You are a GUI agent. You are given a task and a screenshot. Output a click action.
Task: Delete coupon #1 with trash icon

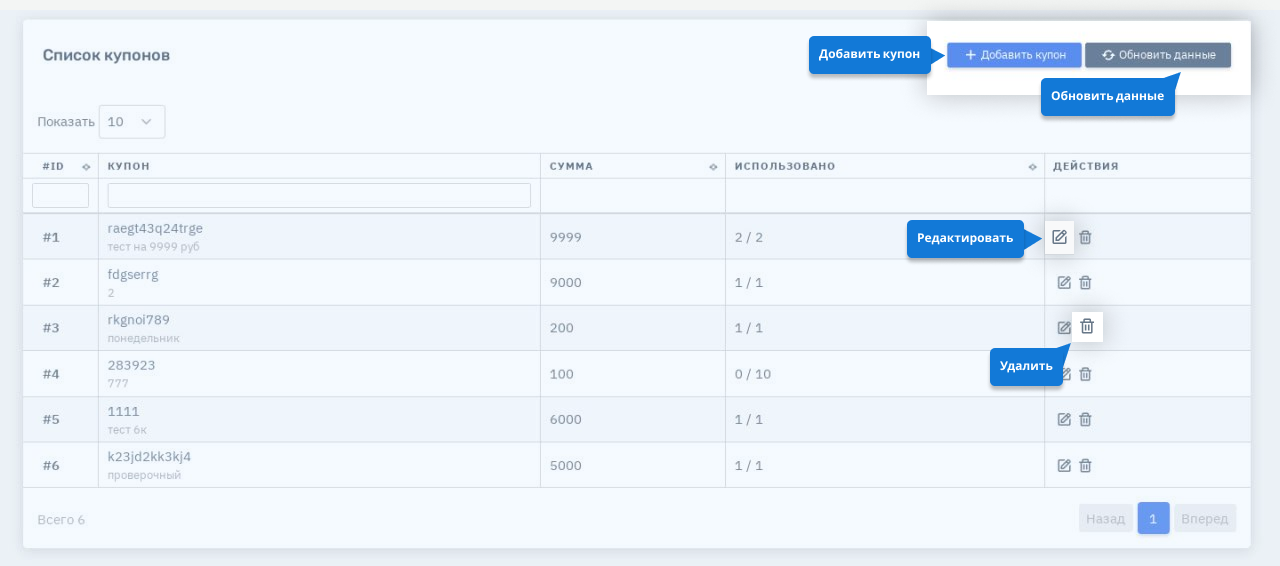click(x=1085, y=237)
